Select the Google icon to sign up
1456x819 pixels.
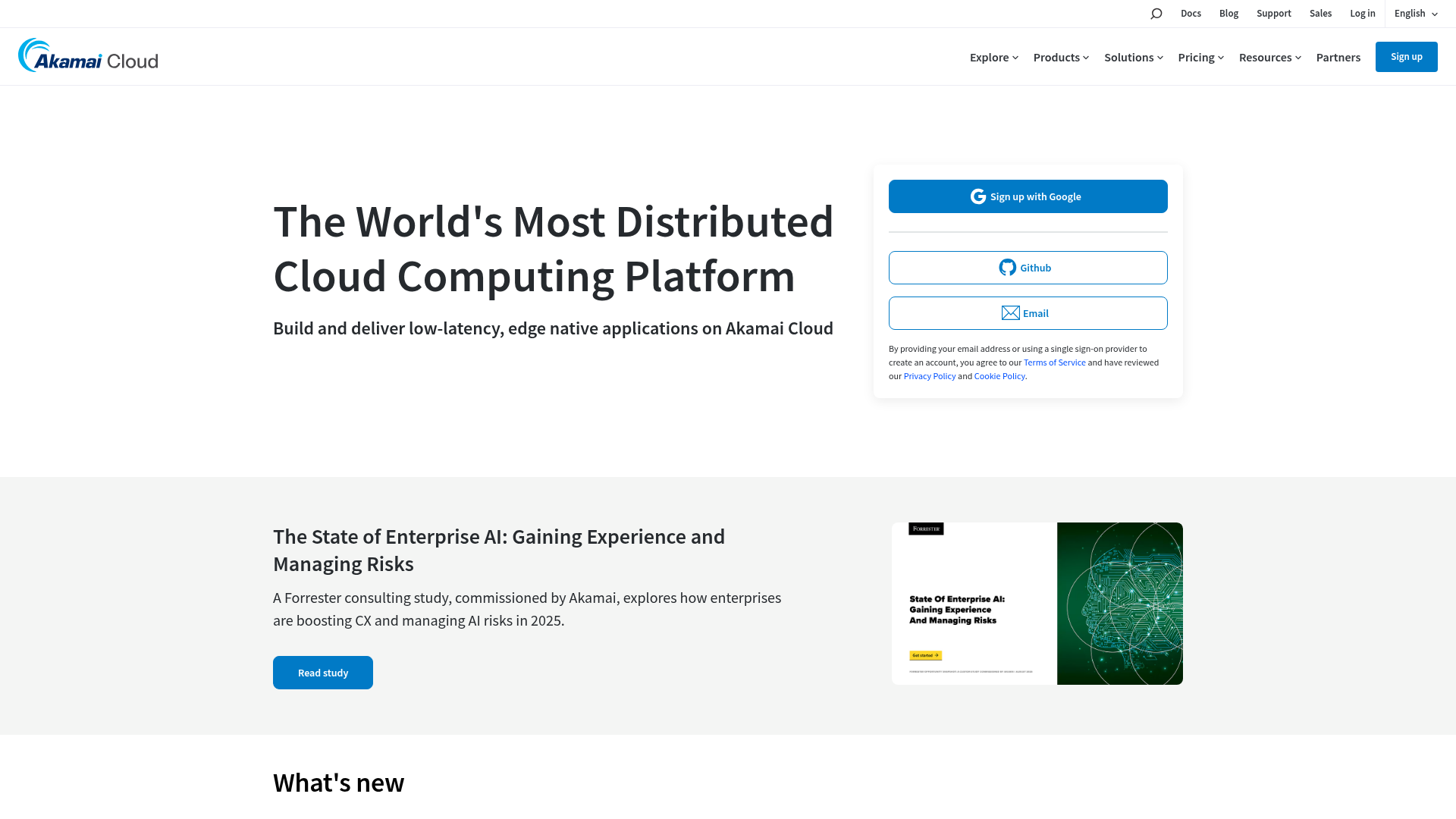(x=977, y=196)
